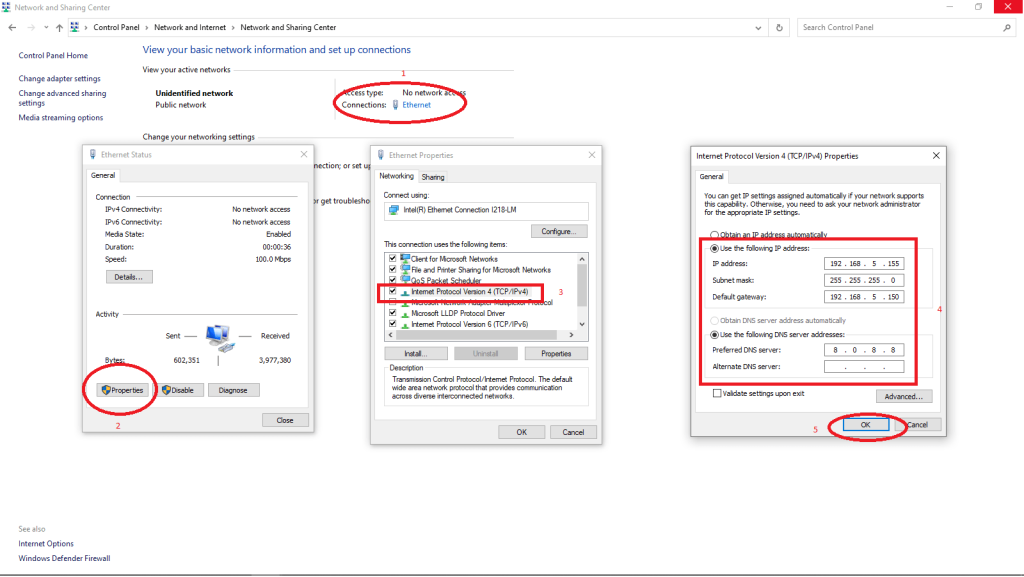The width and height of the screenshot is (1024, 577).
Task: Toggle Internet Protocol Version 4 checkbox
Action: pyautogui.click(x=392, y=291)
